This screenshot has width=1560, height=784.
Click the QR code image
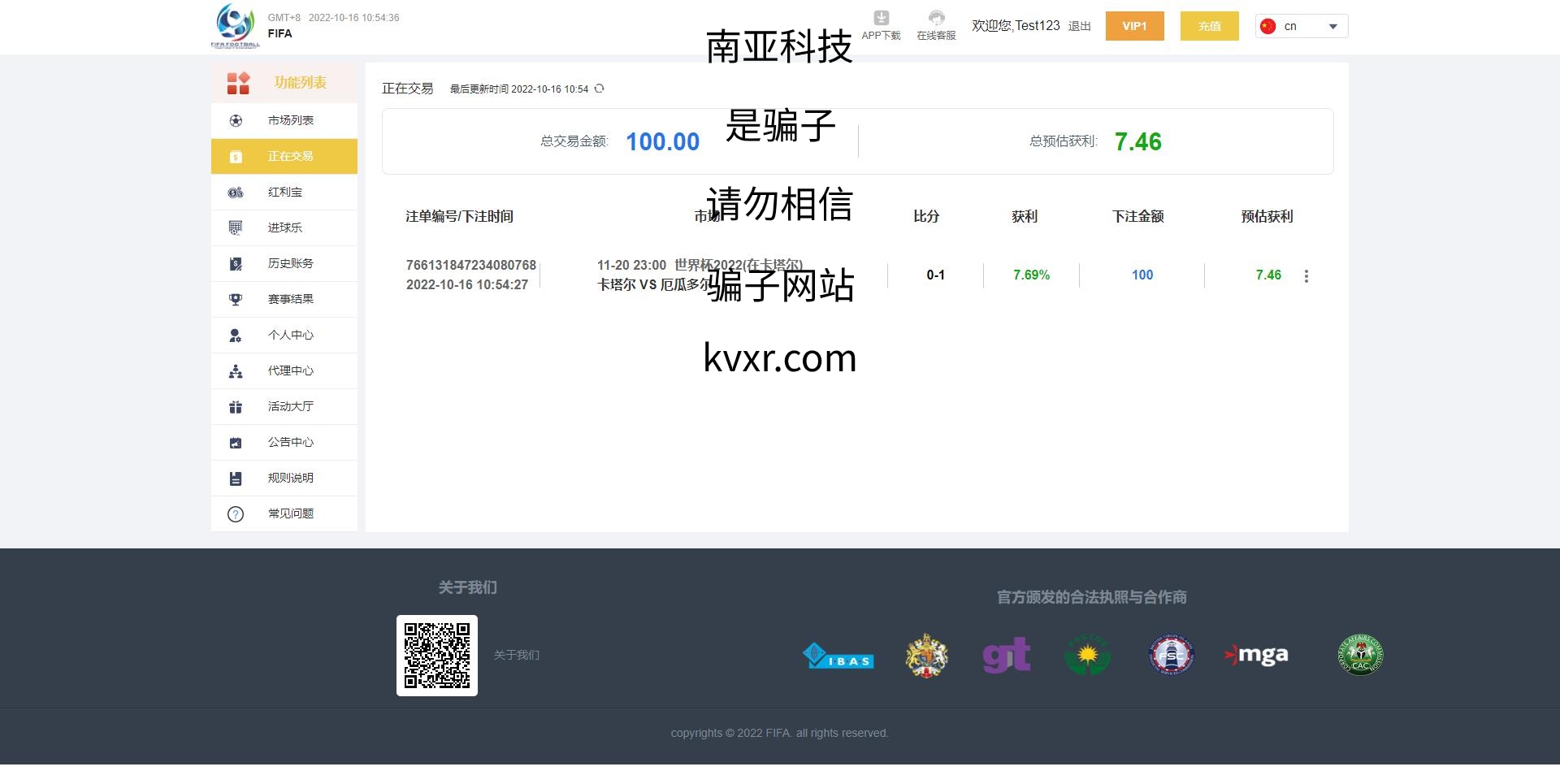coord(437,656)
